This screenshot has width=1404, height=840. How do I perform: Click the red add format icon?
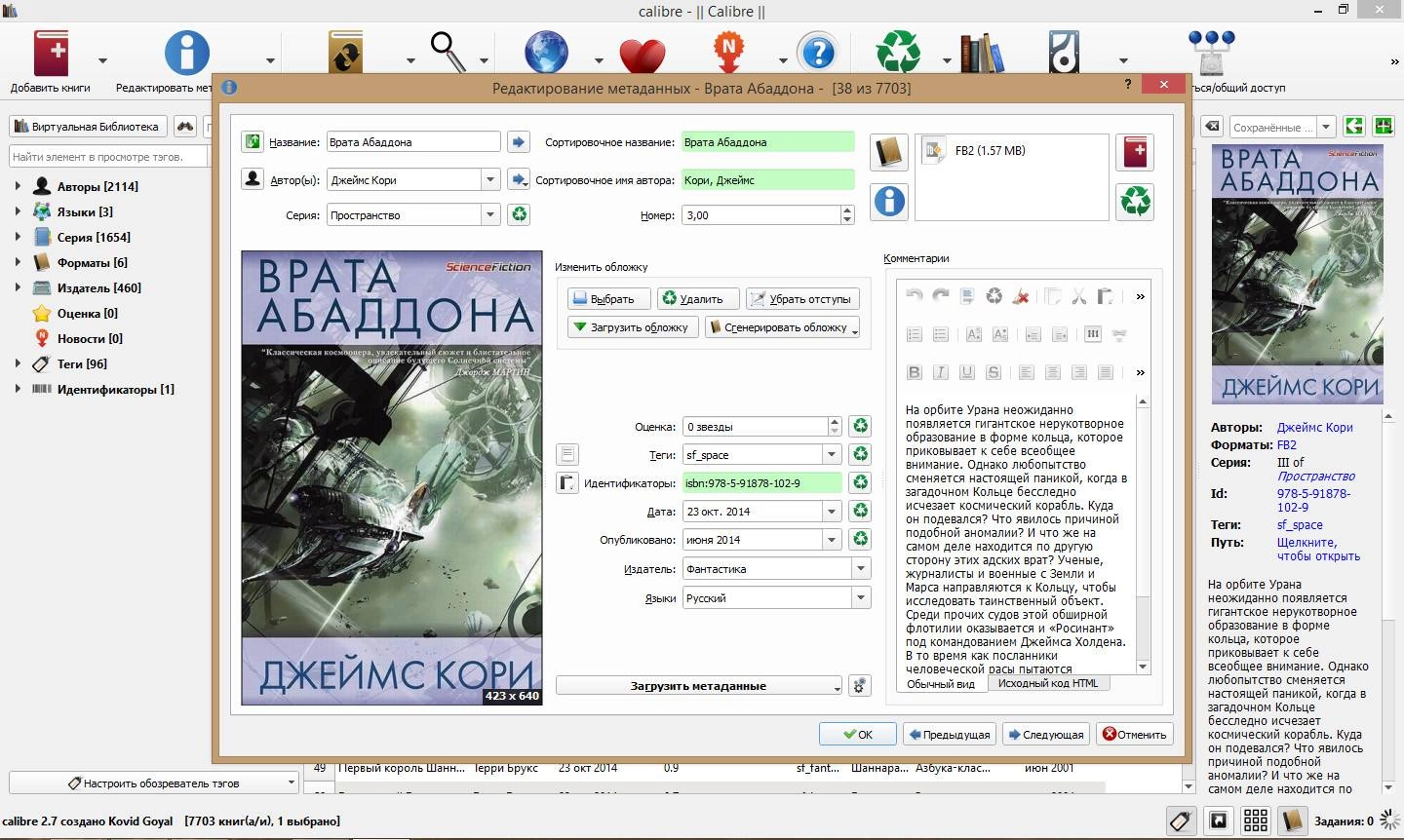click(1135, 152)
